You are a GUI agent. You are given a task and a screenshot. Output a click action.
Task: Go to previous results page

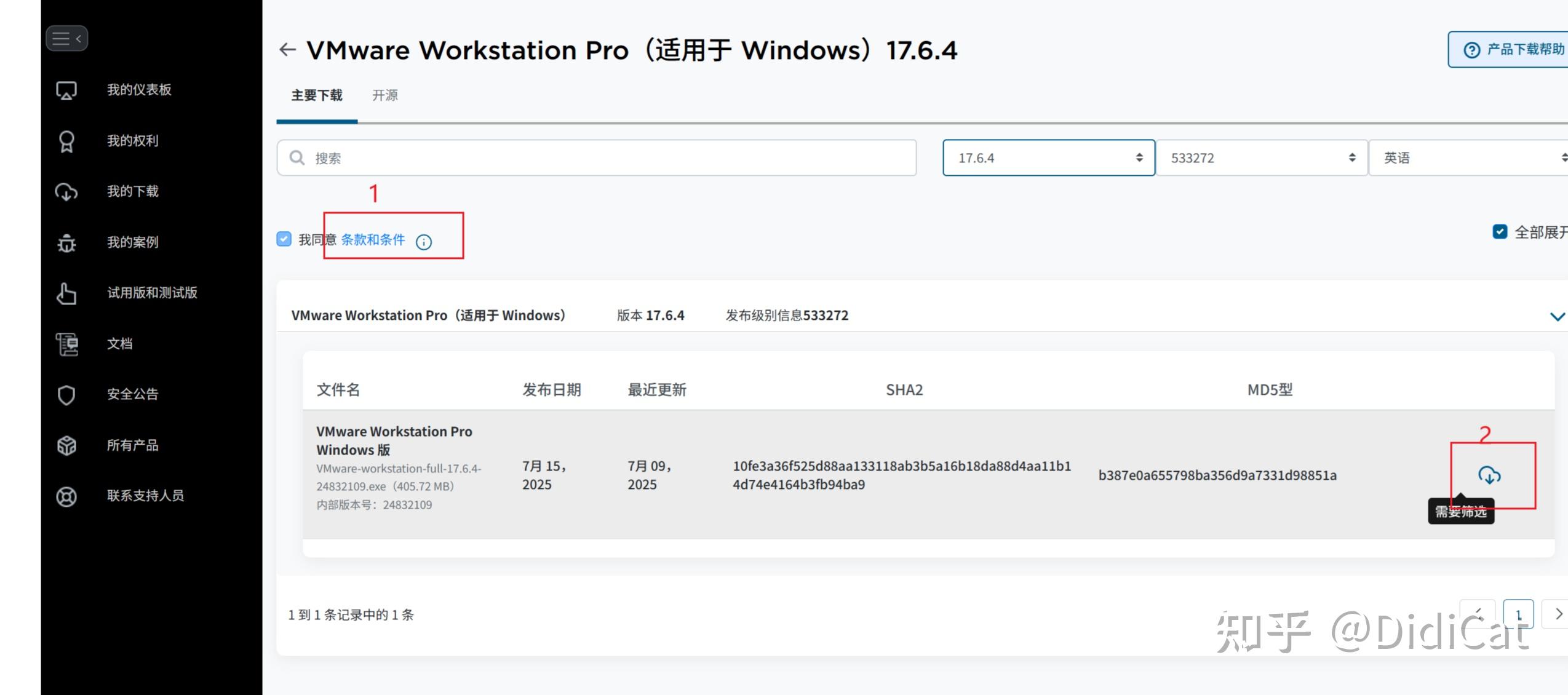pos(1478,614)
